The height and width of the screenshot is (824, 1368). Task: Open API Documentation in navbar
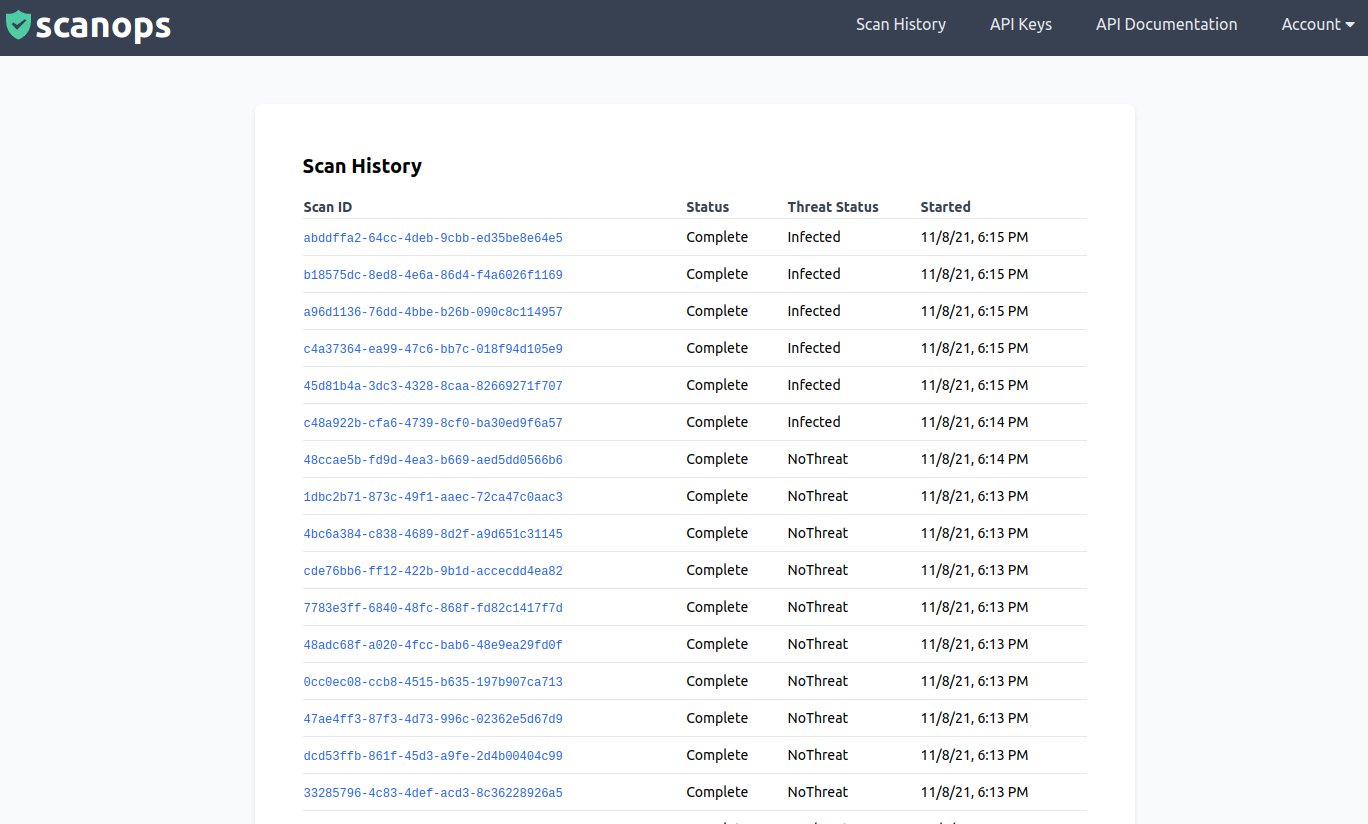pyautogui.click(x=1166, y=25)
